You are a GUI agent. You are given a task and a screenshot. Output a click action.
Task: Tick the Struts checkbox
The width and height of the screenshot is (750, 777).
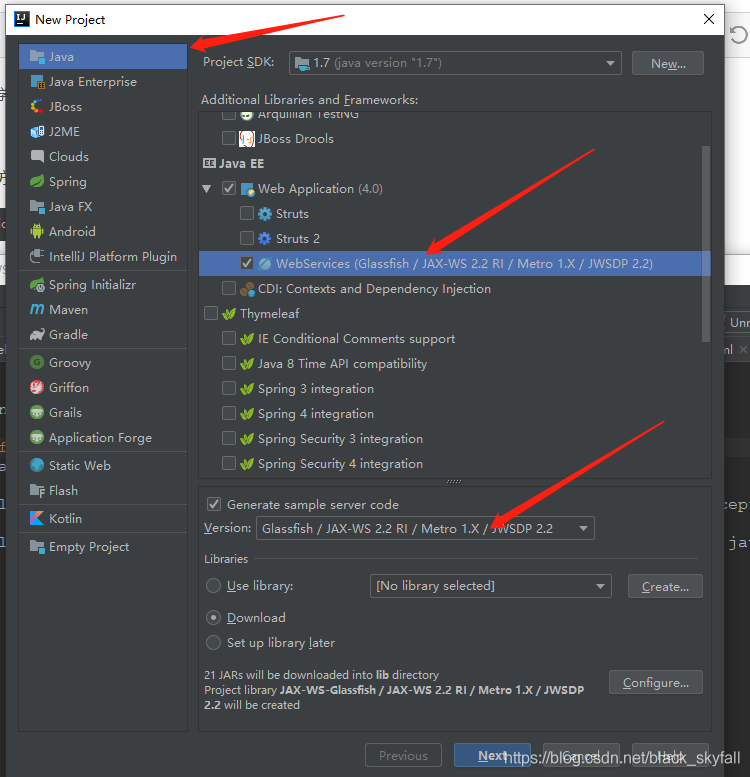click(x=247, y=213)
